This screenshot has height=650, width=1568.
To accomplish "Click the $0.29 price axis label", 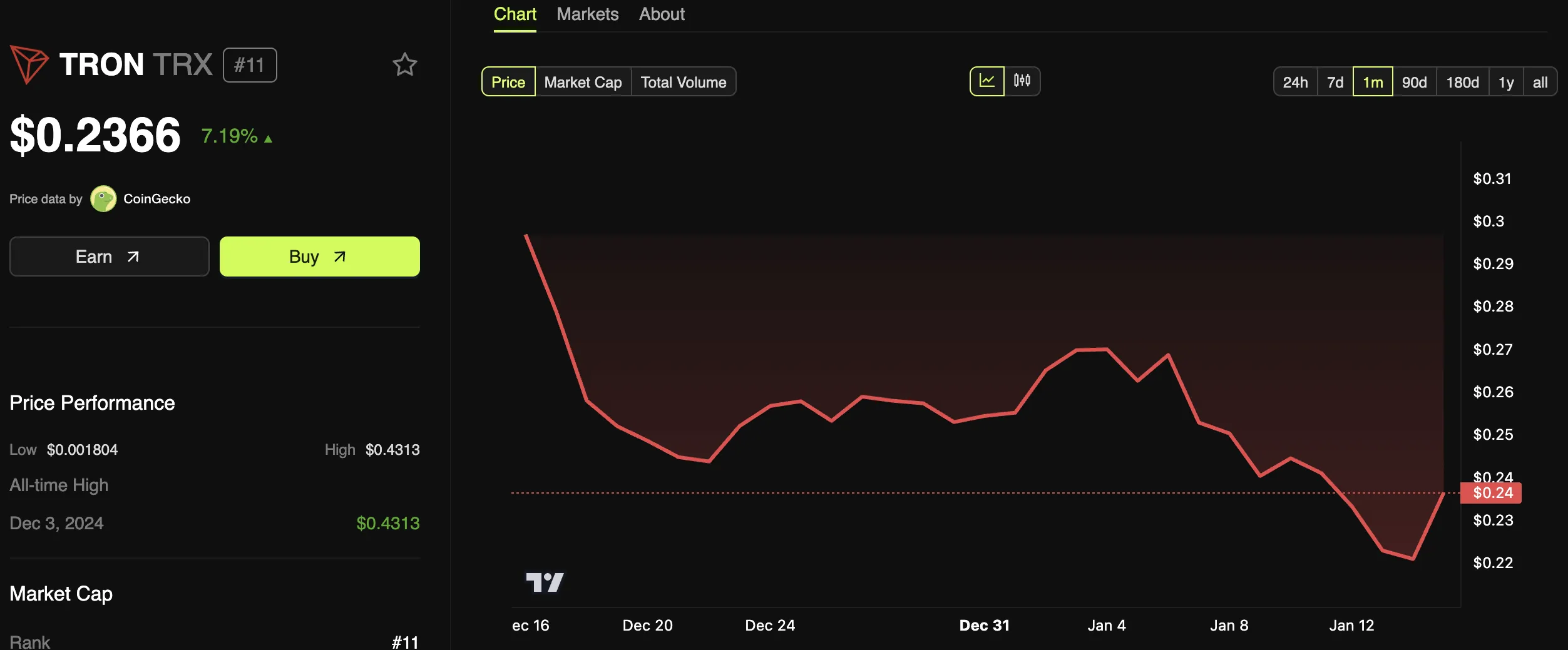I will pos(1493,264).
